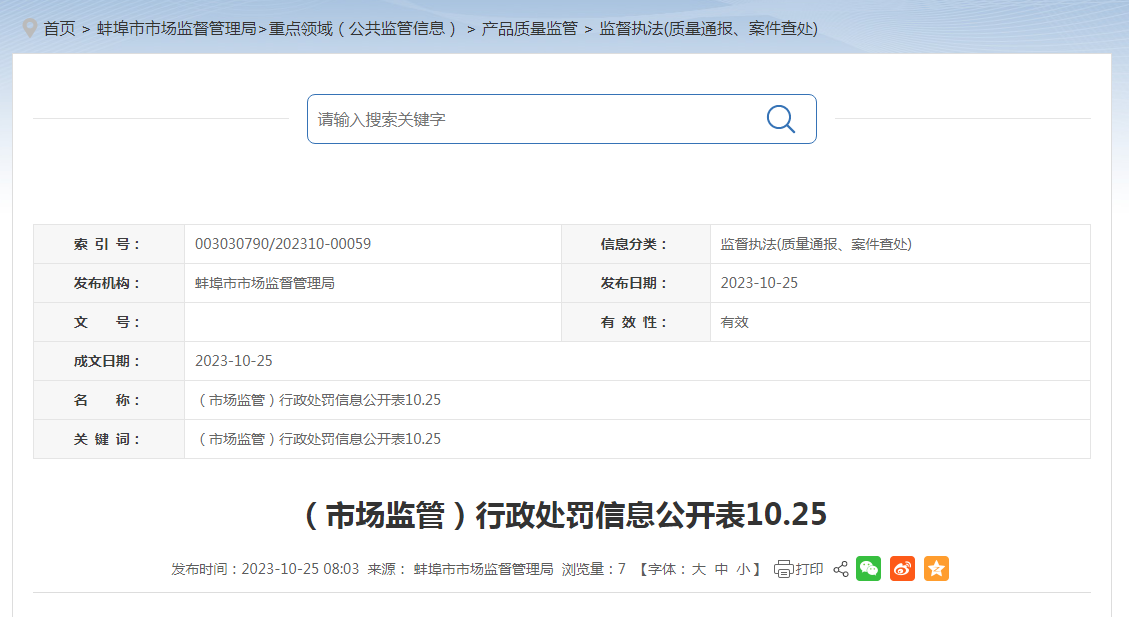The image size is (1129, 617).
Task: Click the 索引号 label cell
Action: click(x=109, y=244)
